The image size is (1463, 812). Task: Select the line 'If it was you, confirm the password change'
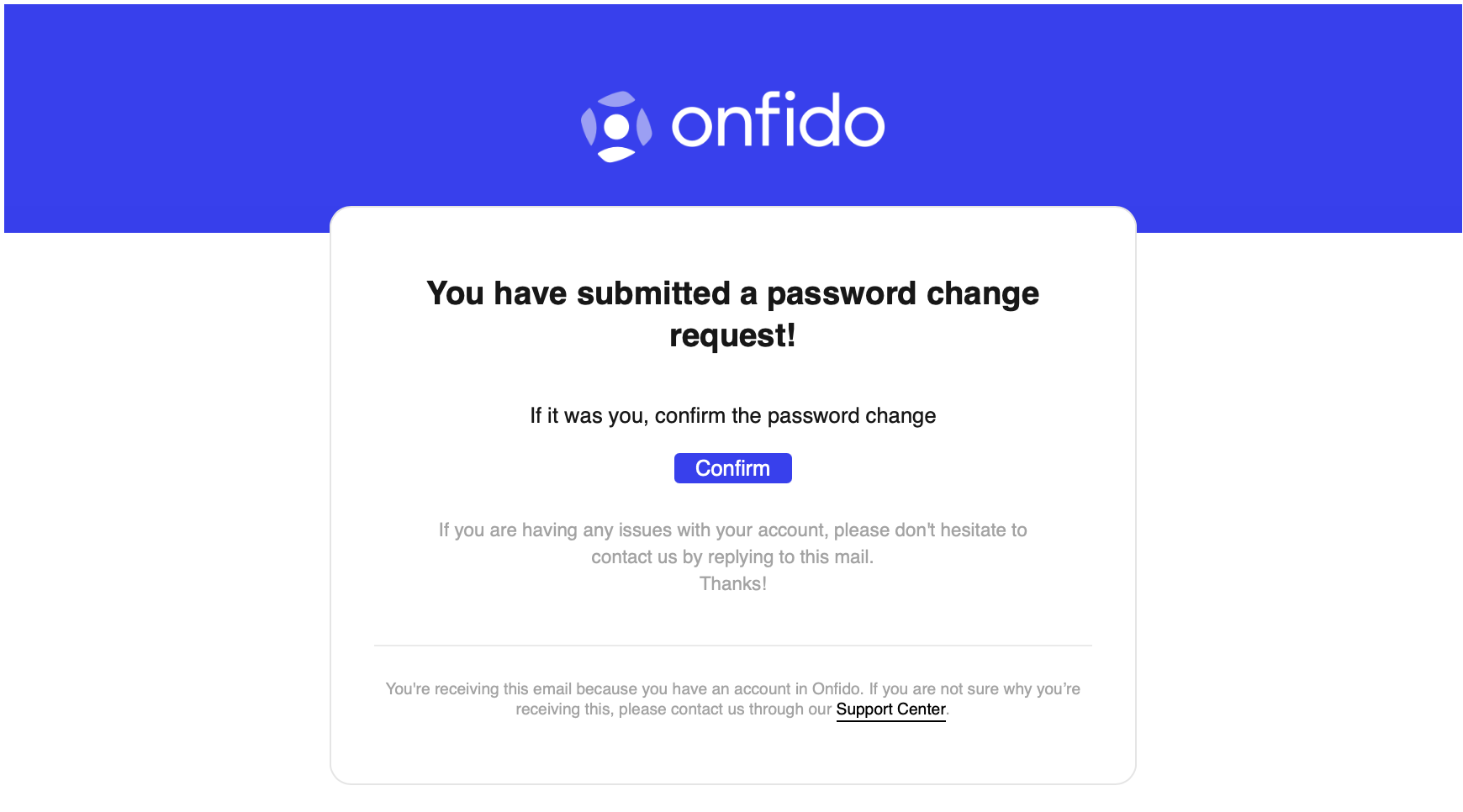tap(732, 415)
